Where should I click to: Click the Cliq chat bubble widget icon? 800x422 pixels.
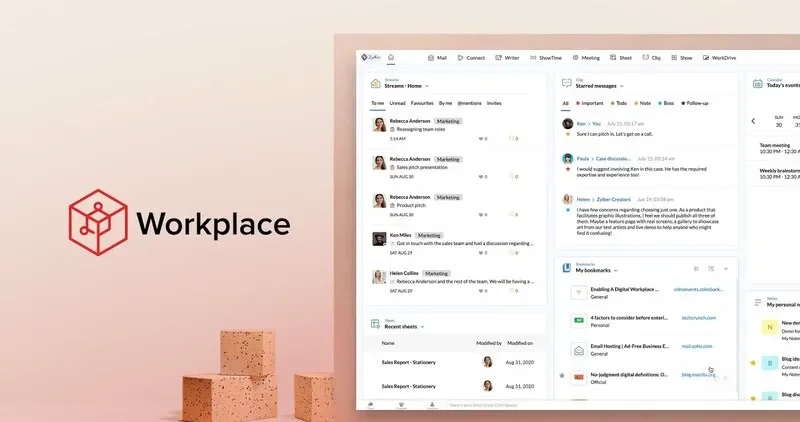pyautogui.click(x=566, y=83)
